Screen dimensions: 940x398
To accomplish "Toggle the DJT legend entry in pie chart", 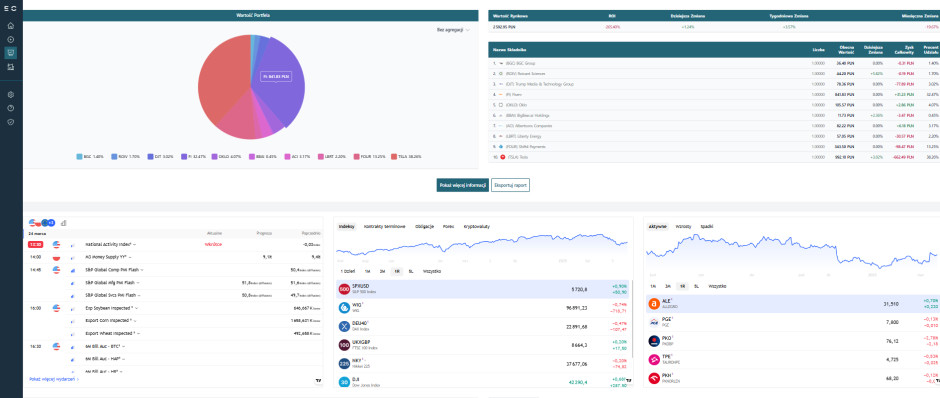I will pyautogui.click(x=159, y=157).
